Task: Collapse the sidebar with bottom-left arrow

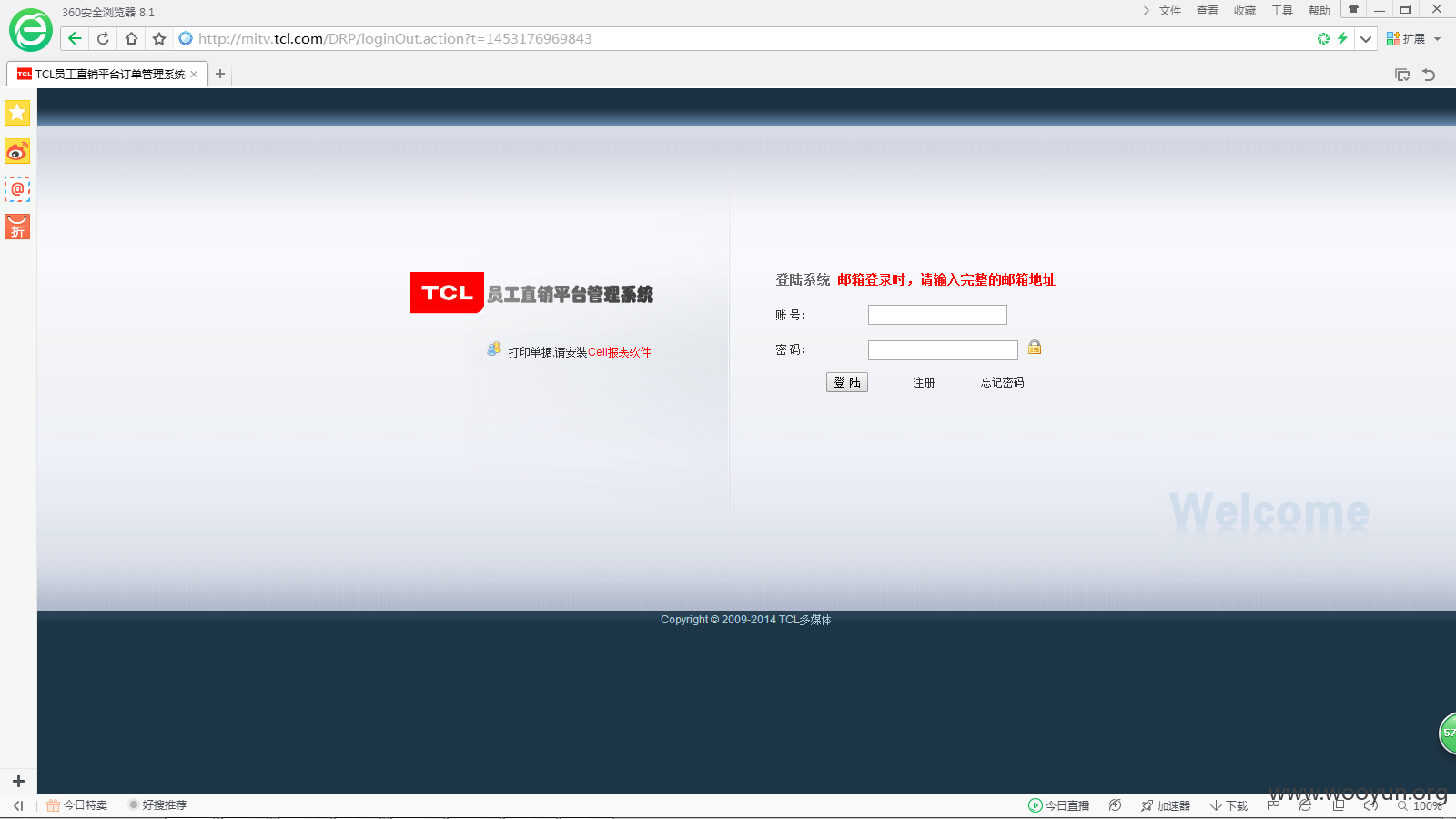Action: 18,805
